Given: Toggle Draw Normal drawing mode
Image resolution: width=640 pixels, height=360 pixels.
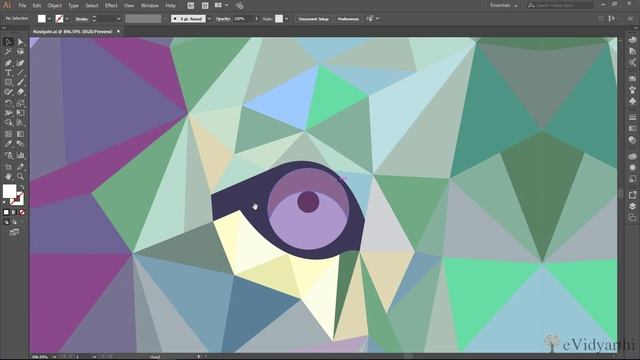Looking at the screenshot, I should (x=6, y=222).
